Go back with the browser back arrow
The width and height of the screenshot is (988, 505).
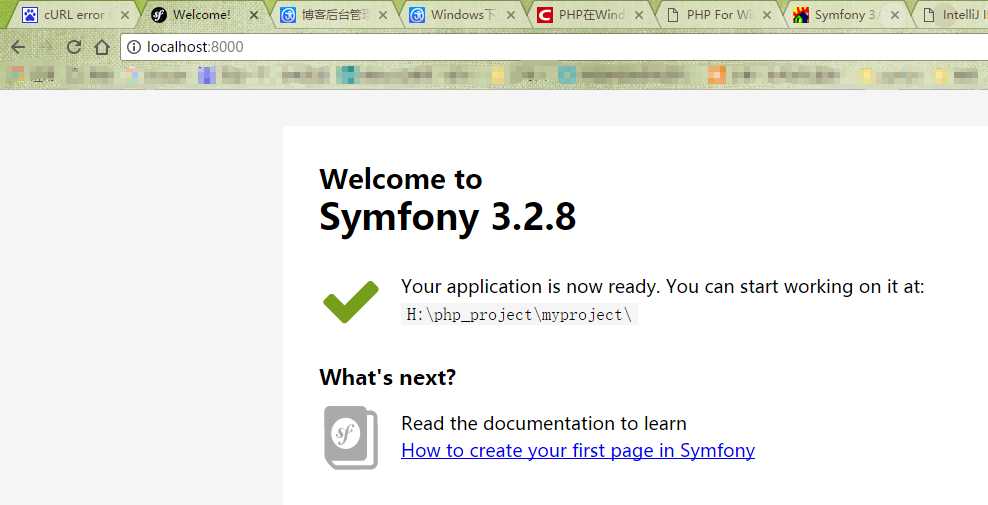[18, 47]
